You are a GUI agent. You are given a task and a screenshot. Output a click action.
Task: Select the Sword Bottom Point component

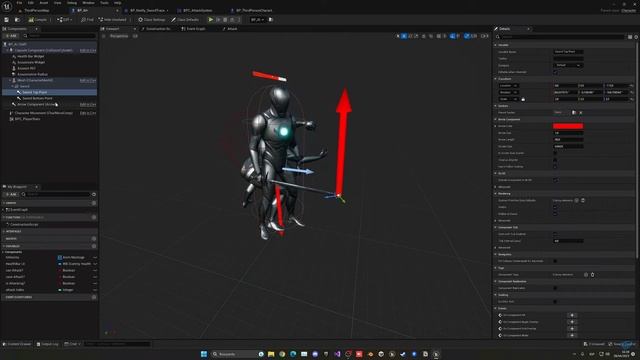37,98
